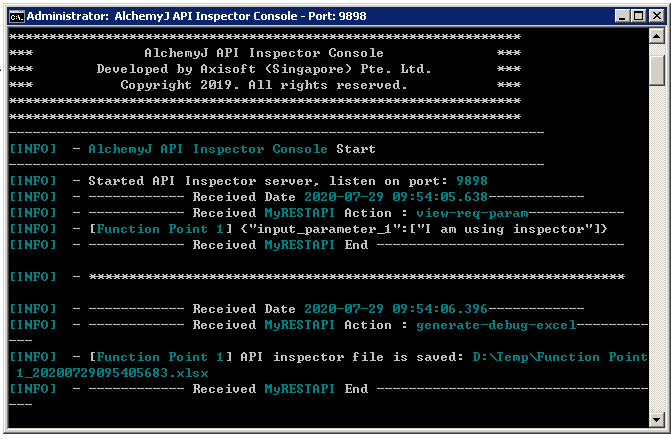Click the generate-debug-excel action text
Viewport: 671px width, 439px height.
tap(496, 325)
